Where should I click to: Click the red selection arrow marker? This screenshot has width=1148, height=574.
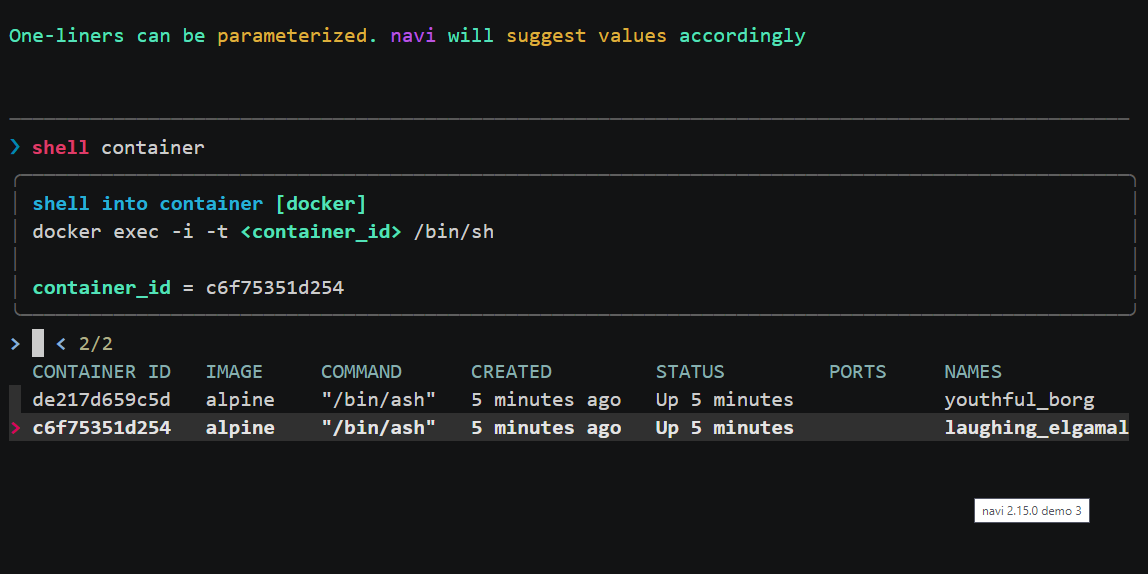pyautogui.click(x=15, y=428)
